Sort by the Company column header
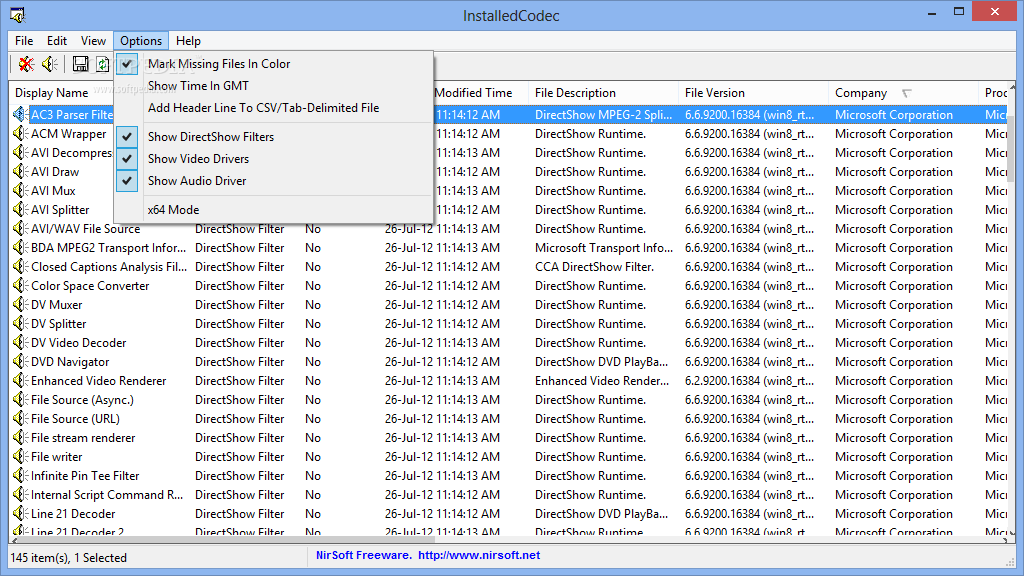The height and width of the screenshot is (576, 1024). coord(903,93)
